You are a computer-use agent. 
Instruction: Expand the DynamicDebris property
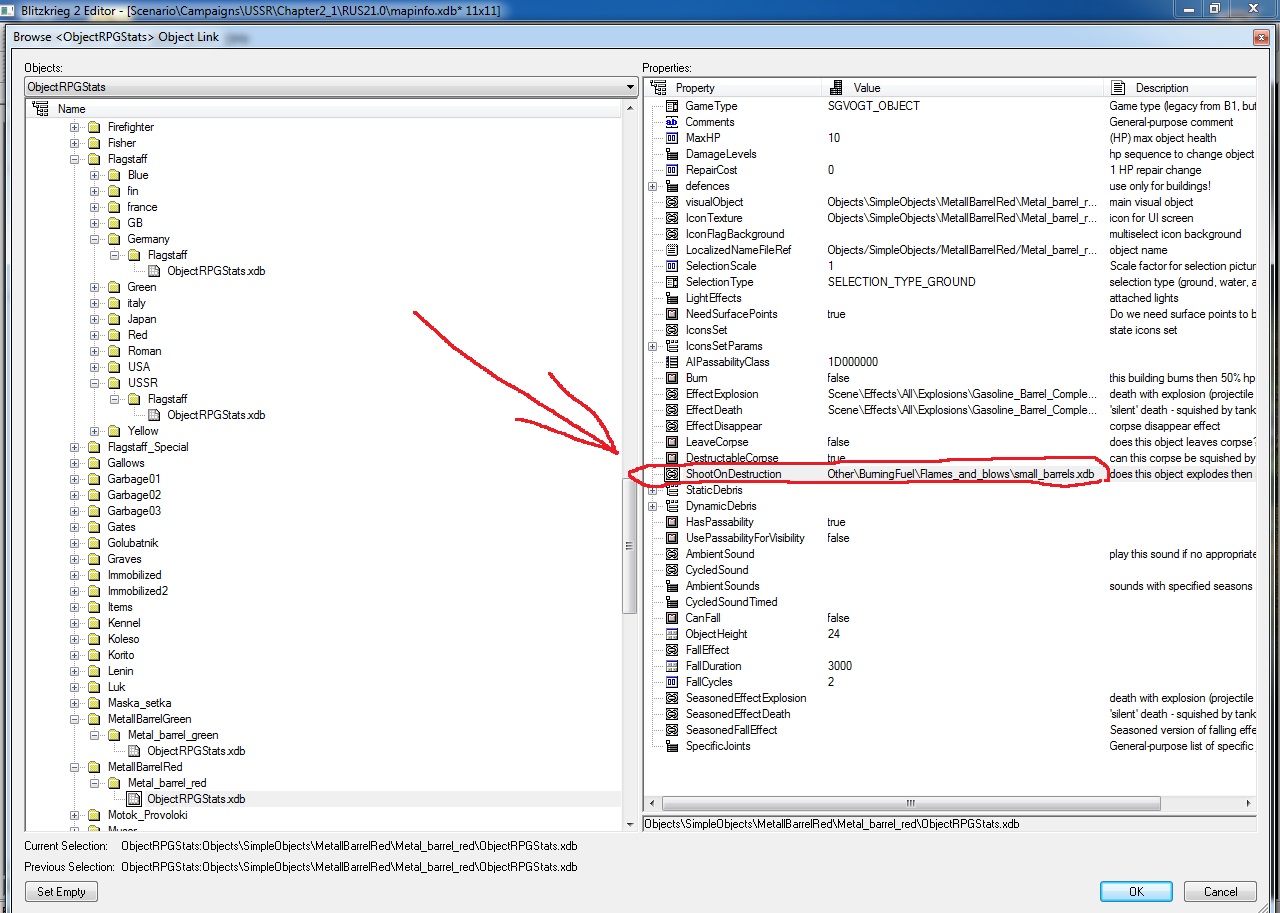[x=652, y=506]
